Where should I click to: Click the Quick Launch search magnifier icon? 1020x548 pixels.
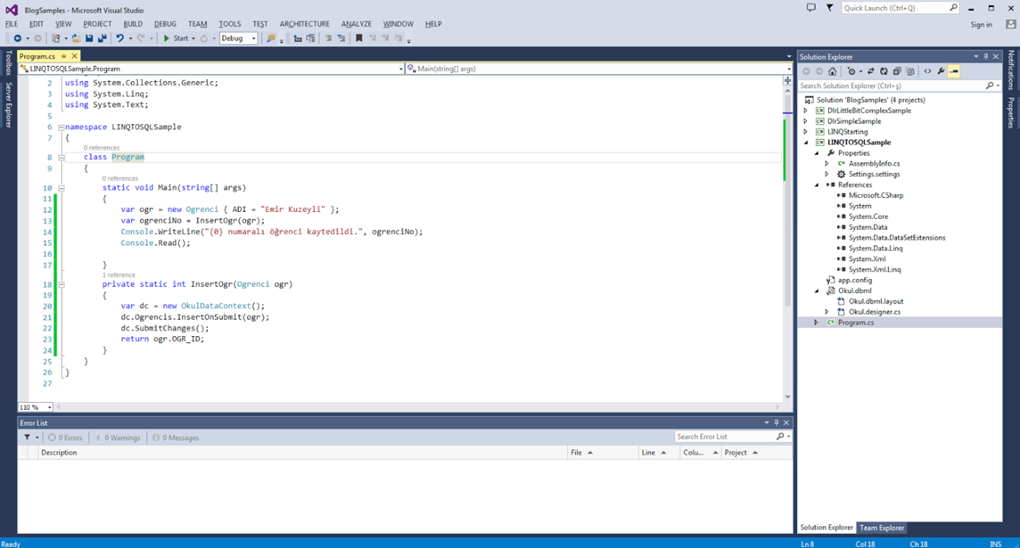(x=953, y=8)
